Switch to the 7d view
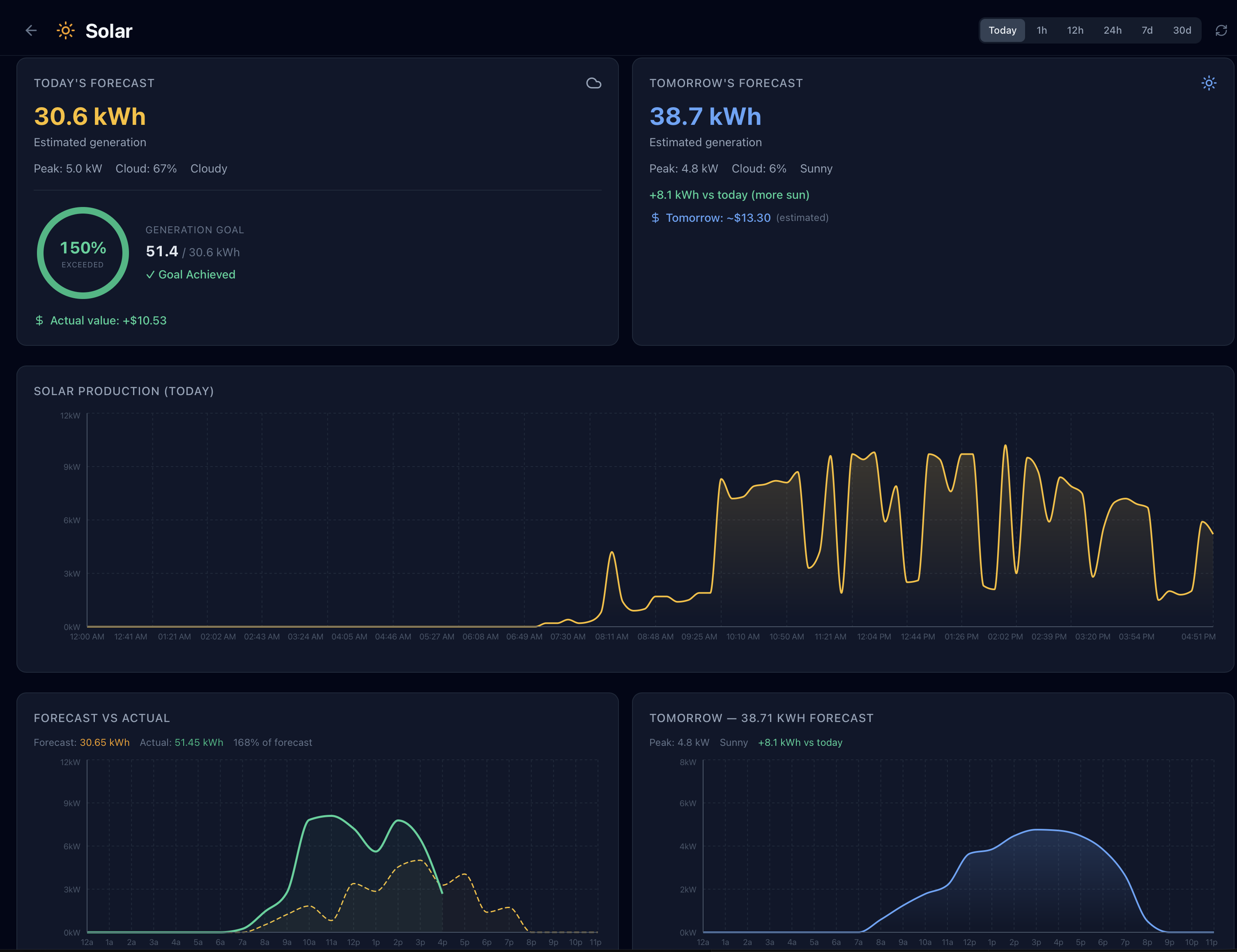The image size is (1237, 952). tap(1147, 30)
